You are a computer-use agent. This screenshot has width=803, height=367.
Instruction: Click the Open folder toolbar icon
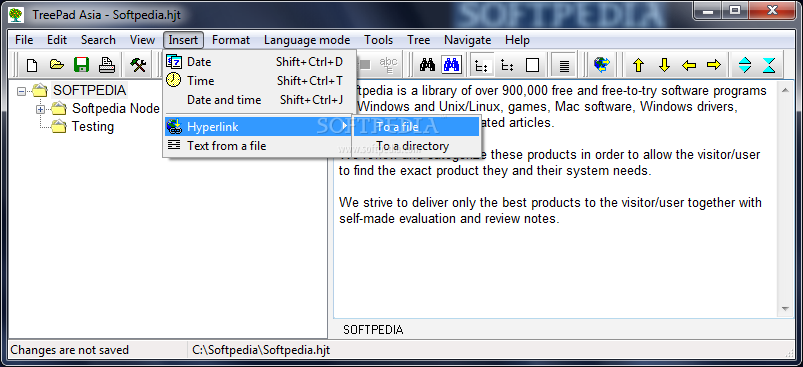point(57,65)
